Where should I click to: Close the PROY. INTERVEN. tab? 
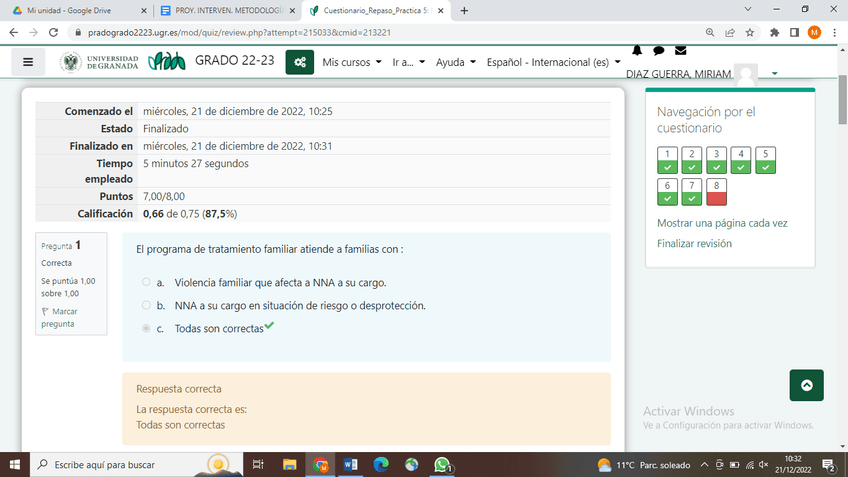coord(292,10)
